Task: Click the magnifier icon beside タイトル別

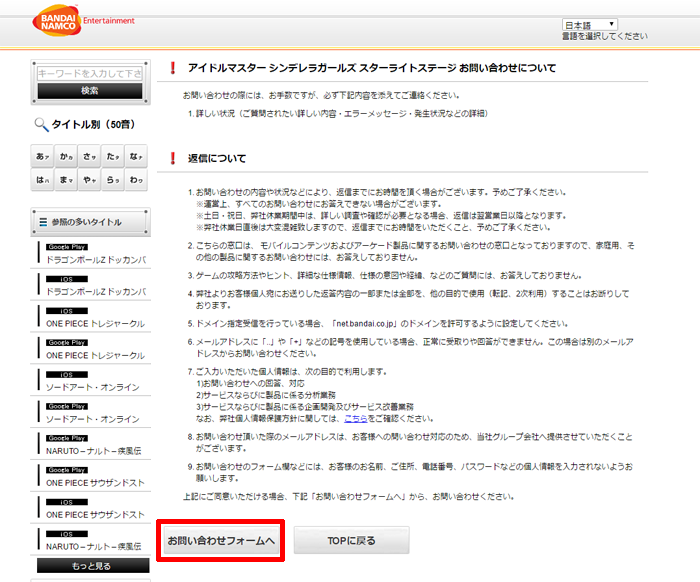Action: (x=41, y=125)
